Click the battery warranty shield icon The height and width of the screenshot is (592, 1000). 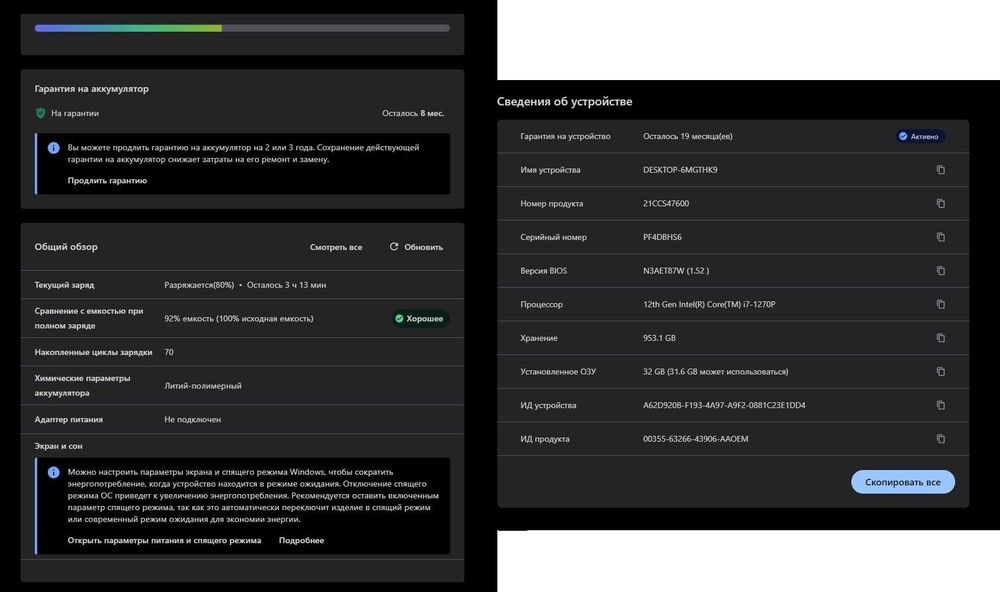click(x=41, y=114)
